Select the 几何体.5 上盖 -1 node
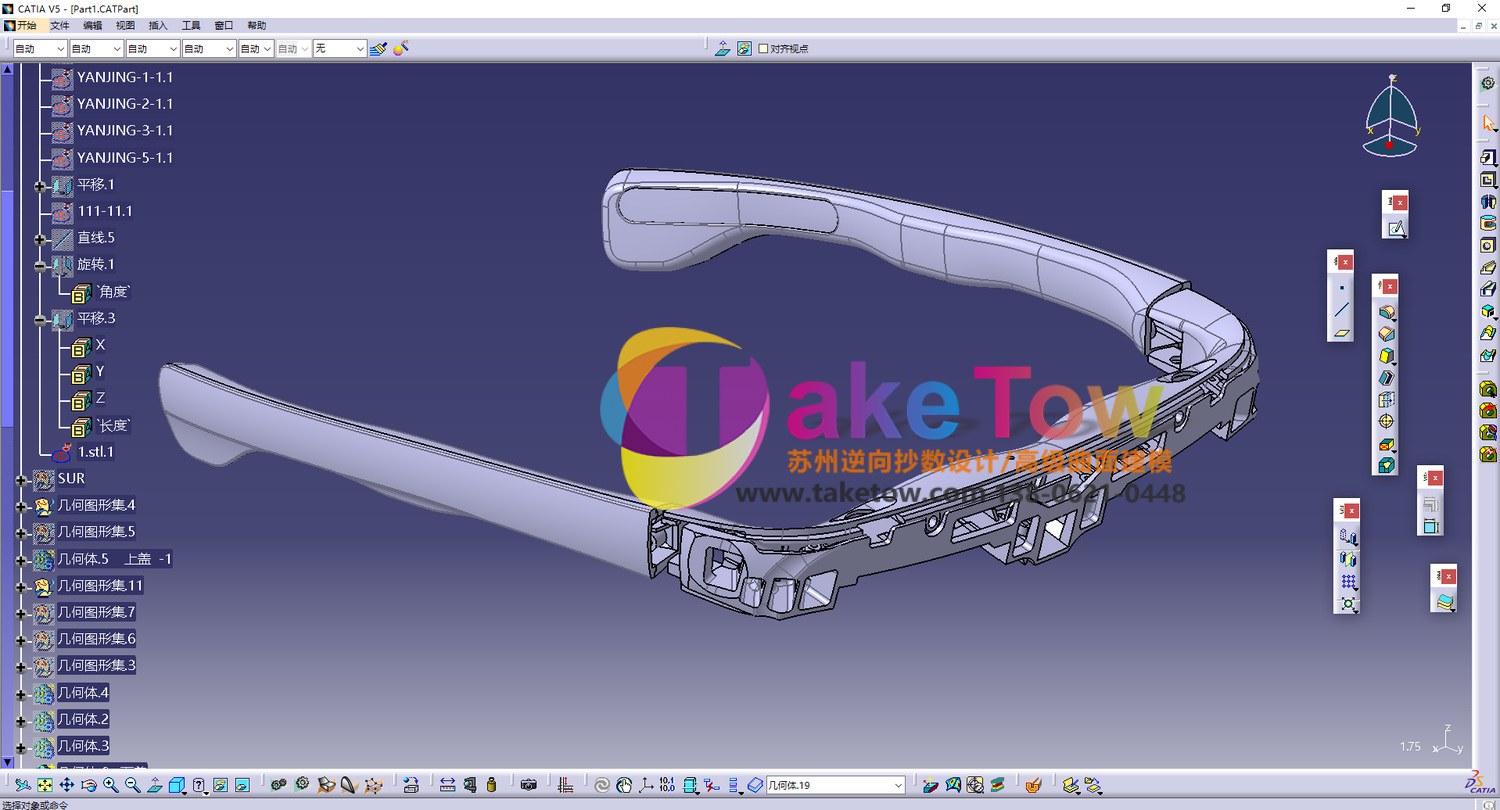The image size is (1500, 810). (114, 559)
